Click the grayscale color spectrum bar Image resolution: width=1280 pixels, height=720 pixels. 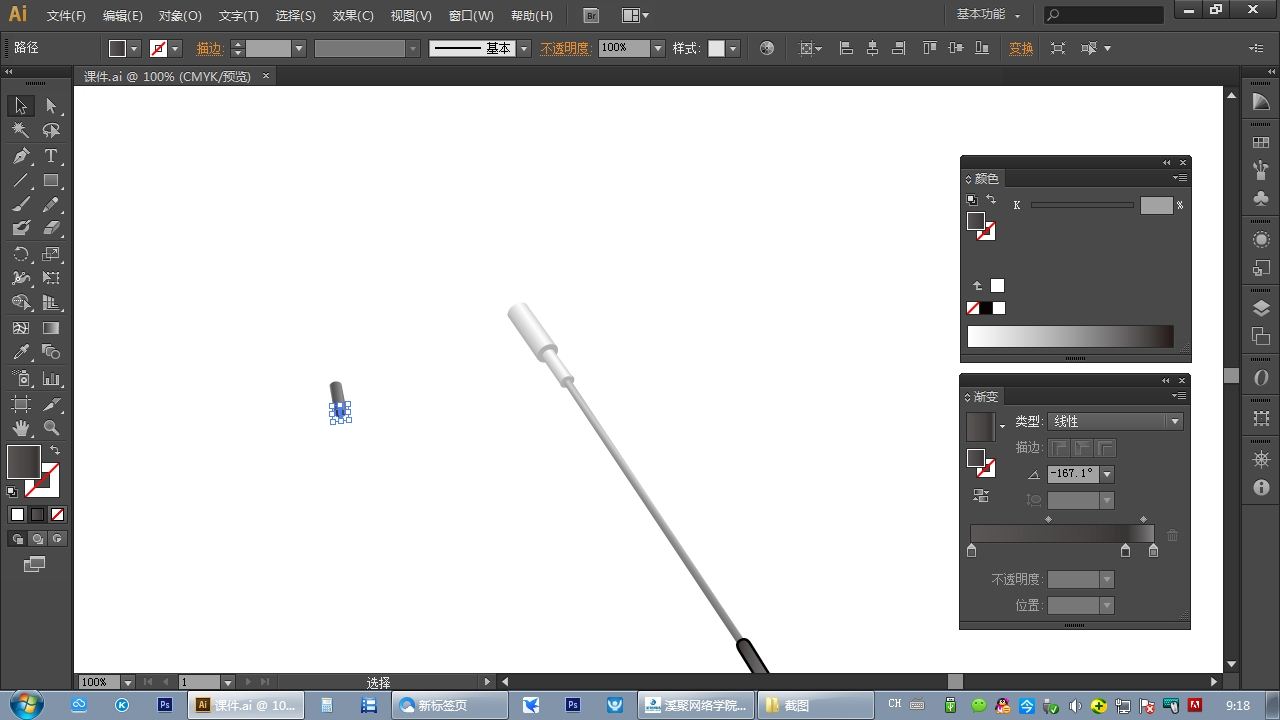point(1070,336)
